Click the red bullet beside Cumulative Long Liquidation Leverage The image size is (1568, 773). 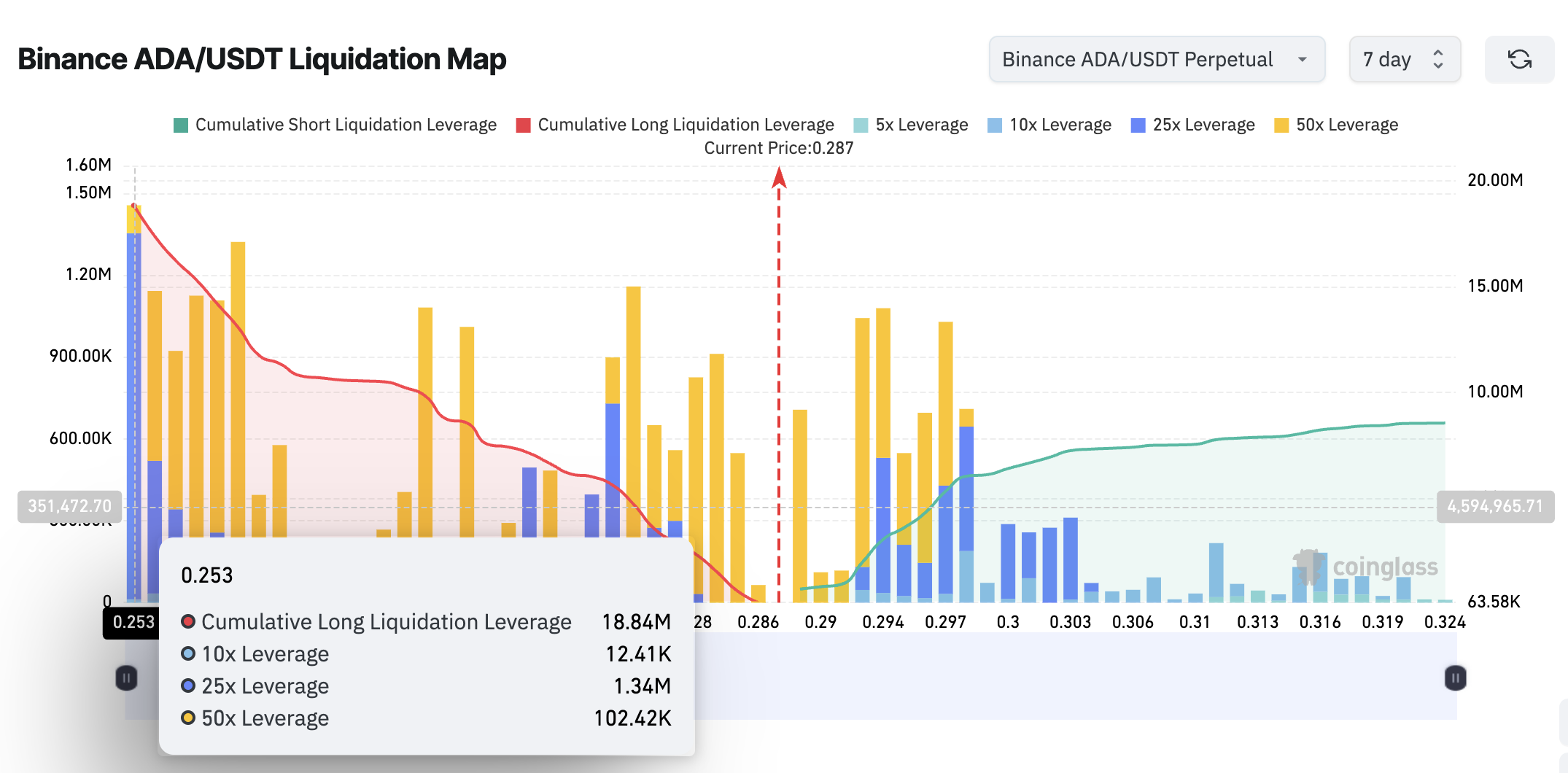(x=188, y=622)
